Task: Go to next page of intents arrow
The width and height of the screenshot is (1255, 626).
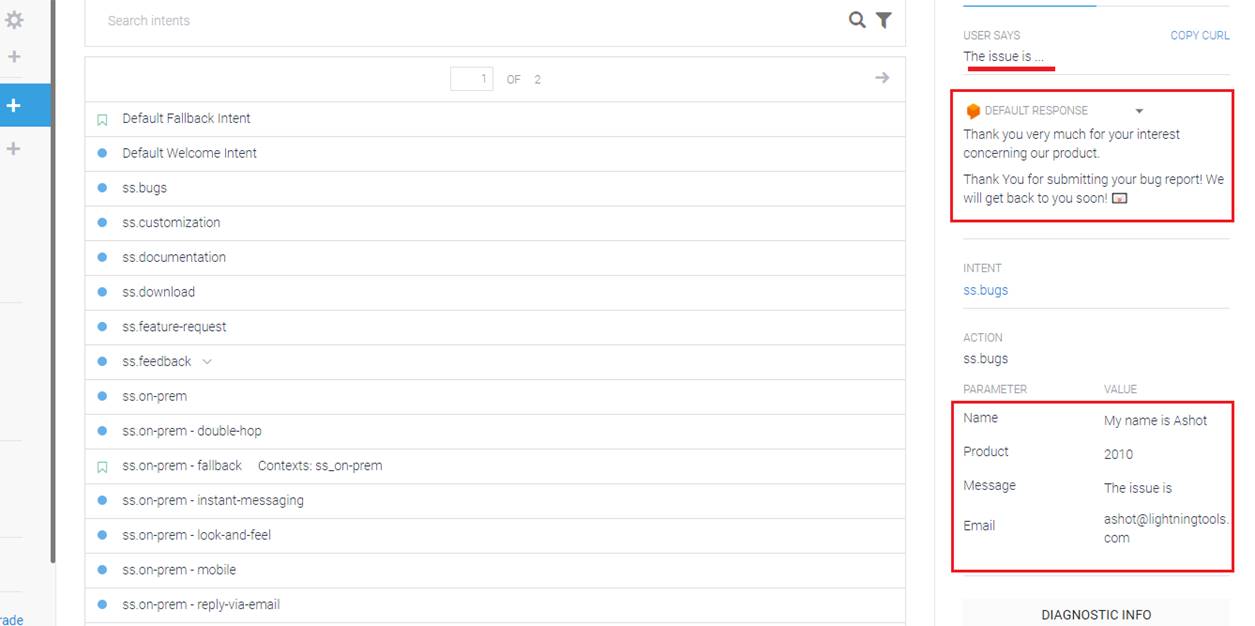Action: click(882, 78)
